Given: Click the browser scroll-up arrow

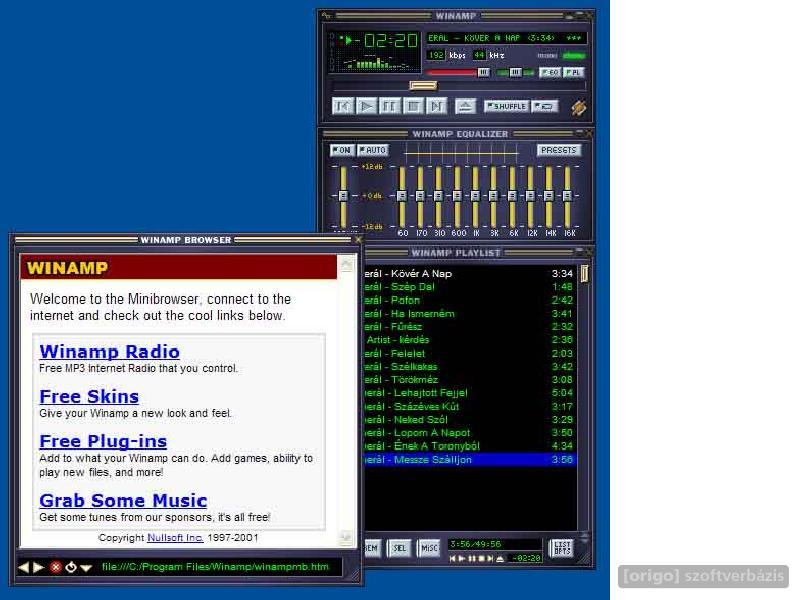Looking at the screenshot, I should (346, 264).
